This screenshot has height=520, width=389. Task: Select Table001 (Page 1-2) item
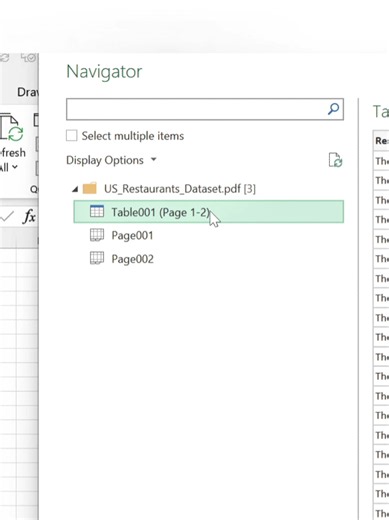click(x=209, y=212)
